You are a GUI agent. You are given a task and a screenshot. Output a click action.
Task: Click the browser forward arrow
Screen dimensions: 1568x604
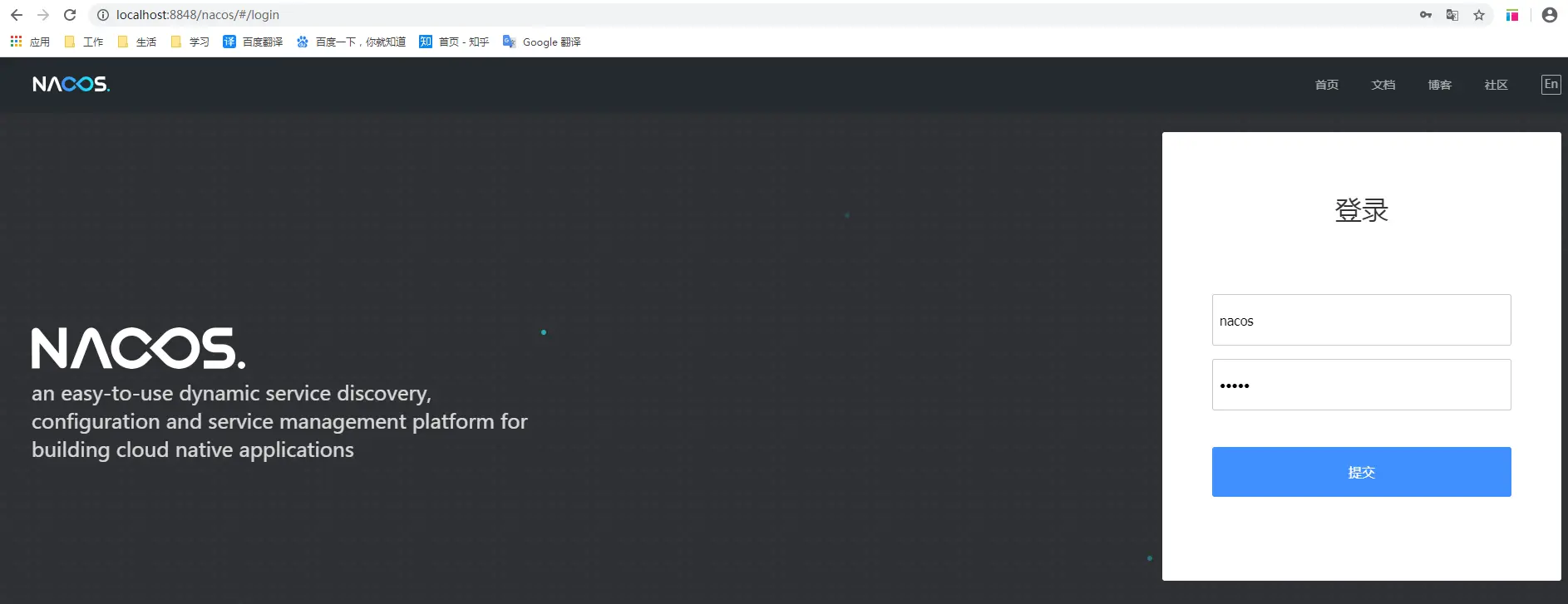pyautogui.click(x=43, y=15)
